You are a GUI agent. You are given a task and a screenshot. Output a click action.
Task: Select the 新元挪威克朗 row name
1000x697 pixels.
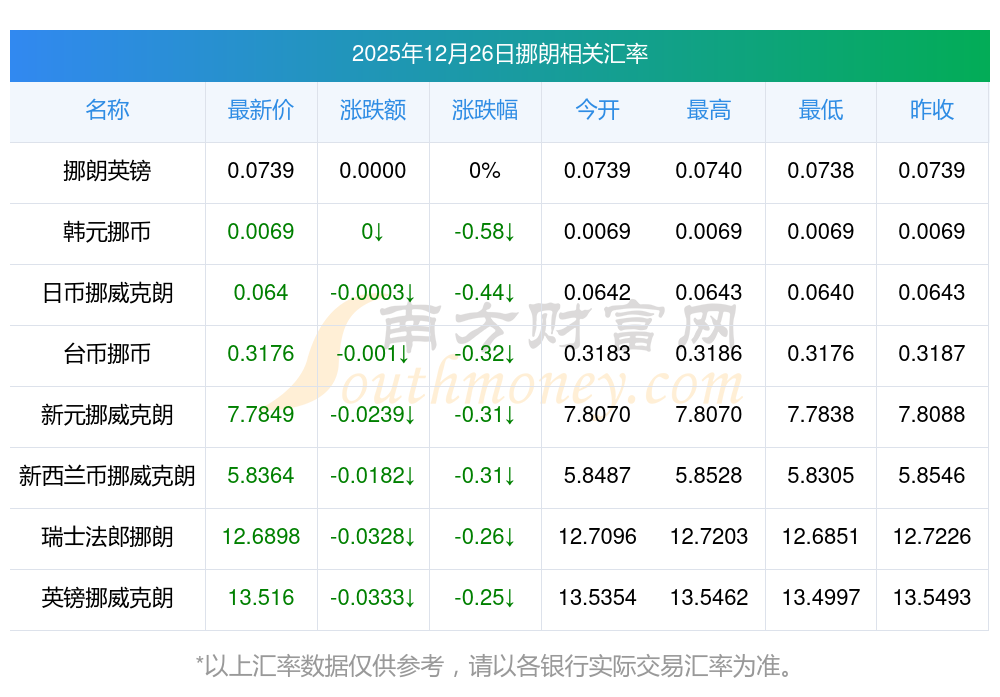pos(107,415)
